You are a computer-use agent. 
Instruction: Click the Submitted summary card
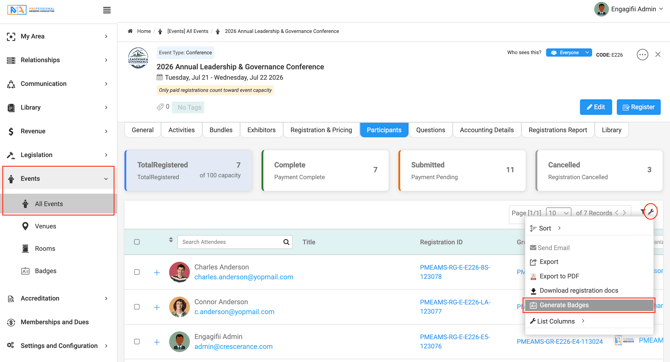462,170
